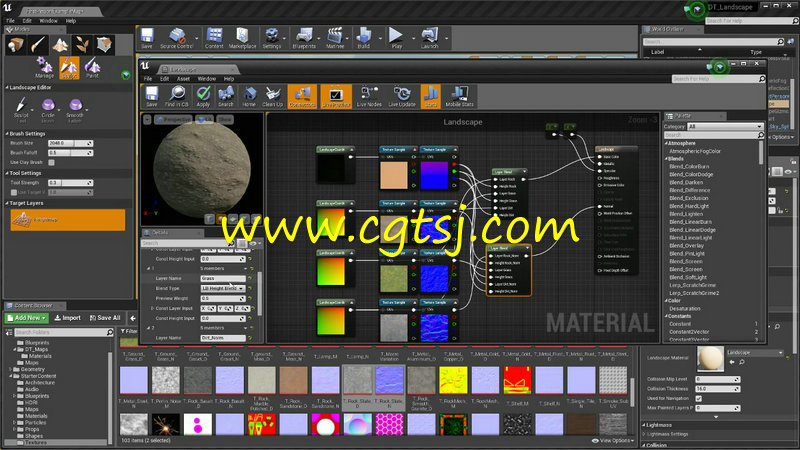Toggle Stats in material editor toolbar
This screenshot has height=450, width=800.
pyautogui.click(x=431, y=96)
